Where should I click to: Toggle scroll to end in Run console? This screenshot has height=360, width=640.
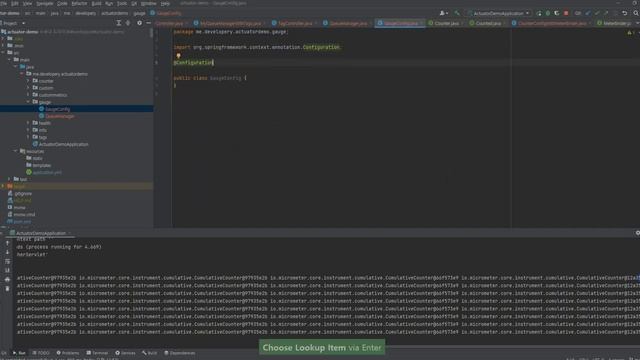(7, 270)
